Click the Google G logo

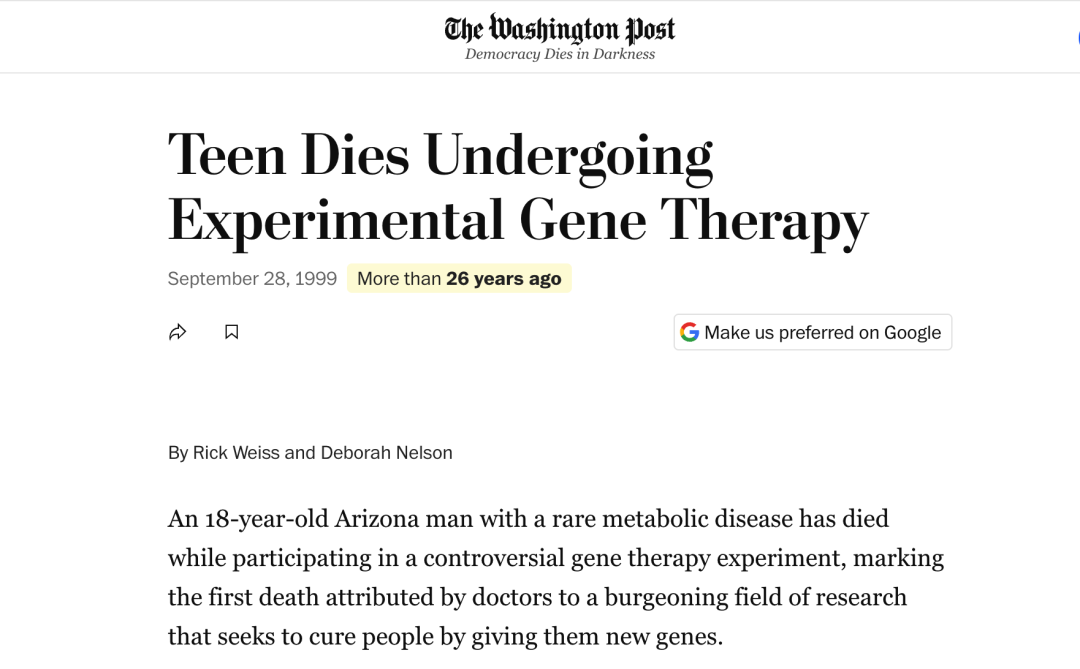689,332
